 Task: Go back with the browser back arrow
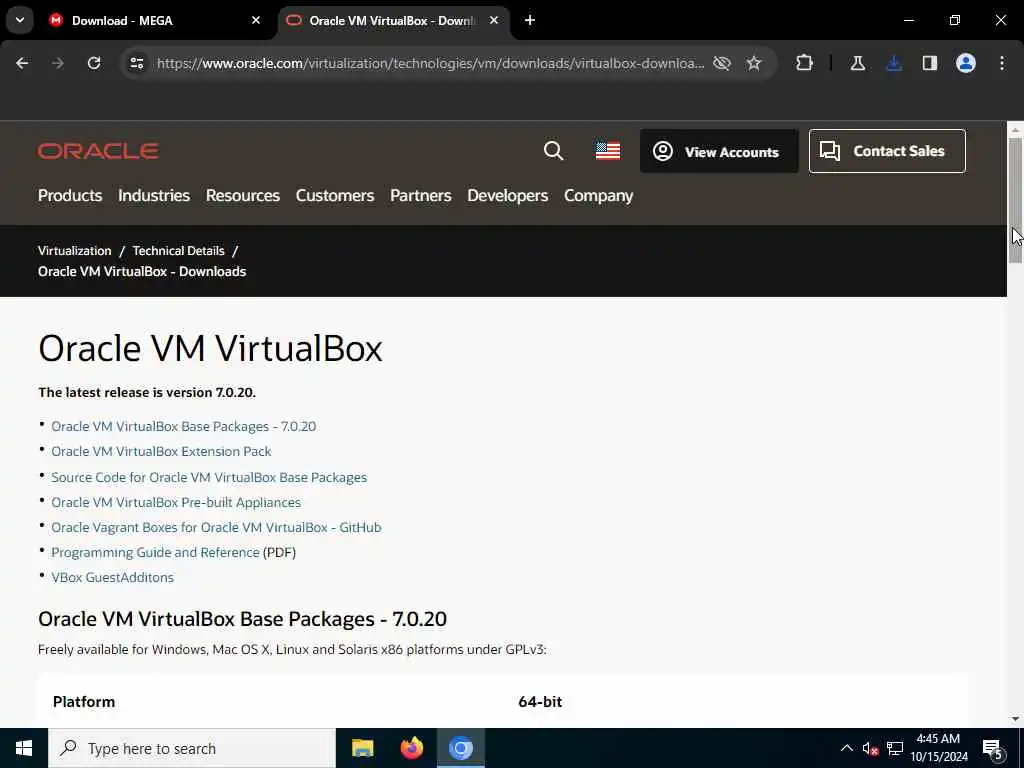click(22, 63)
